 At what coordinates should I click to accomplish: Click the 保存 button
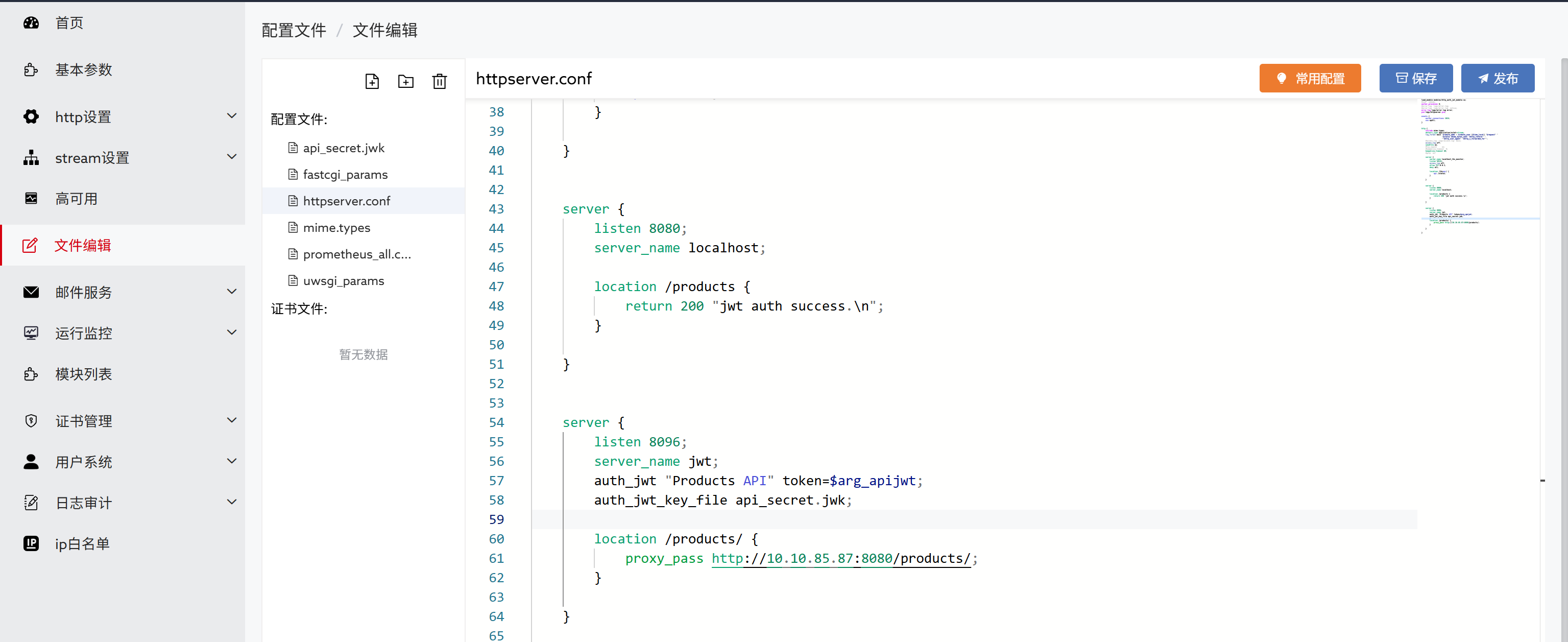[x=1416, y=78]
